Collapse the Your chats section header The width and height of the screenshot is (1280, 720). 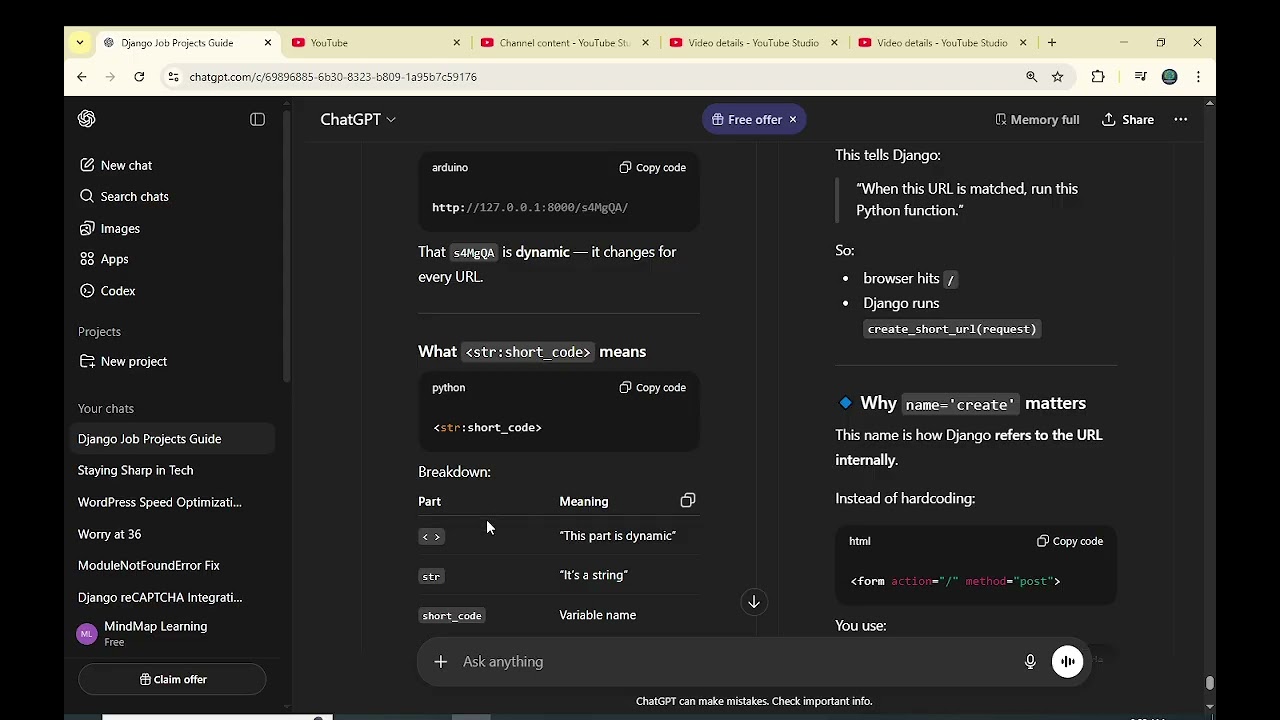pyautogui.click(x=106, y=408)
